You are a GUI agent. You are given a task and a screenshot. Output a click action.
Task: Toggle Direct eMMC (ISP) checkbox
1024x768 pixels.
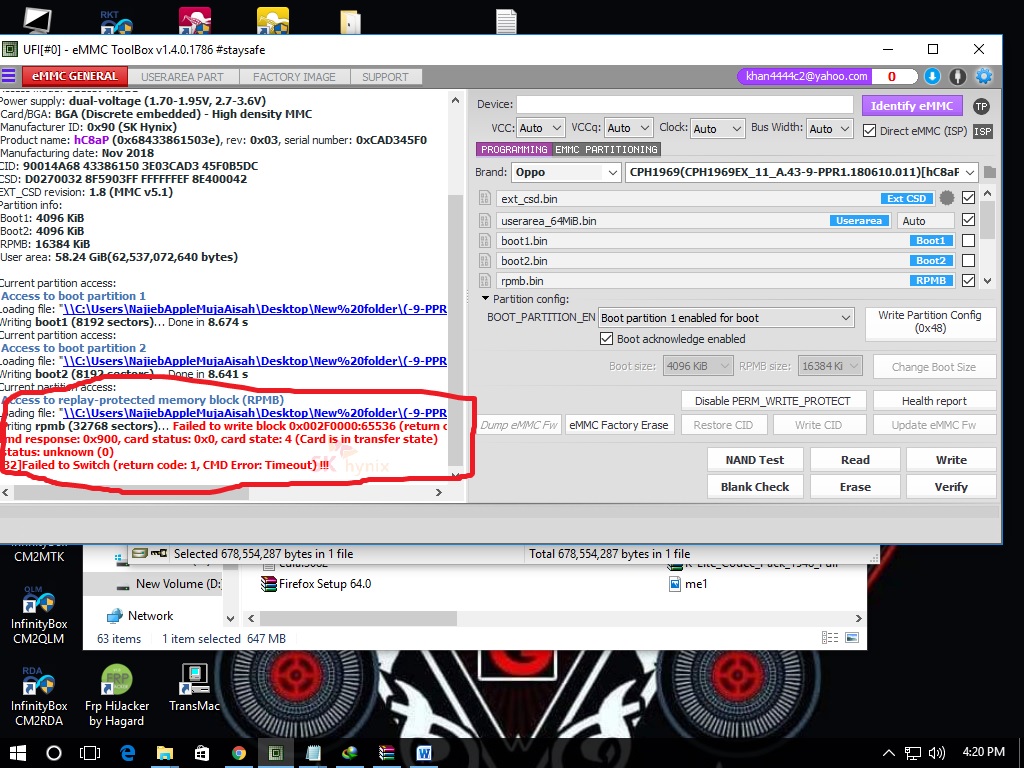click(x=869, y=131)
